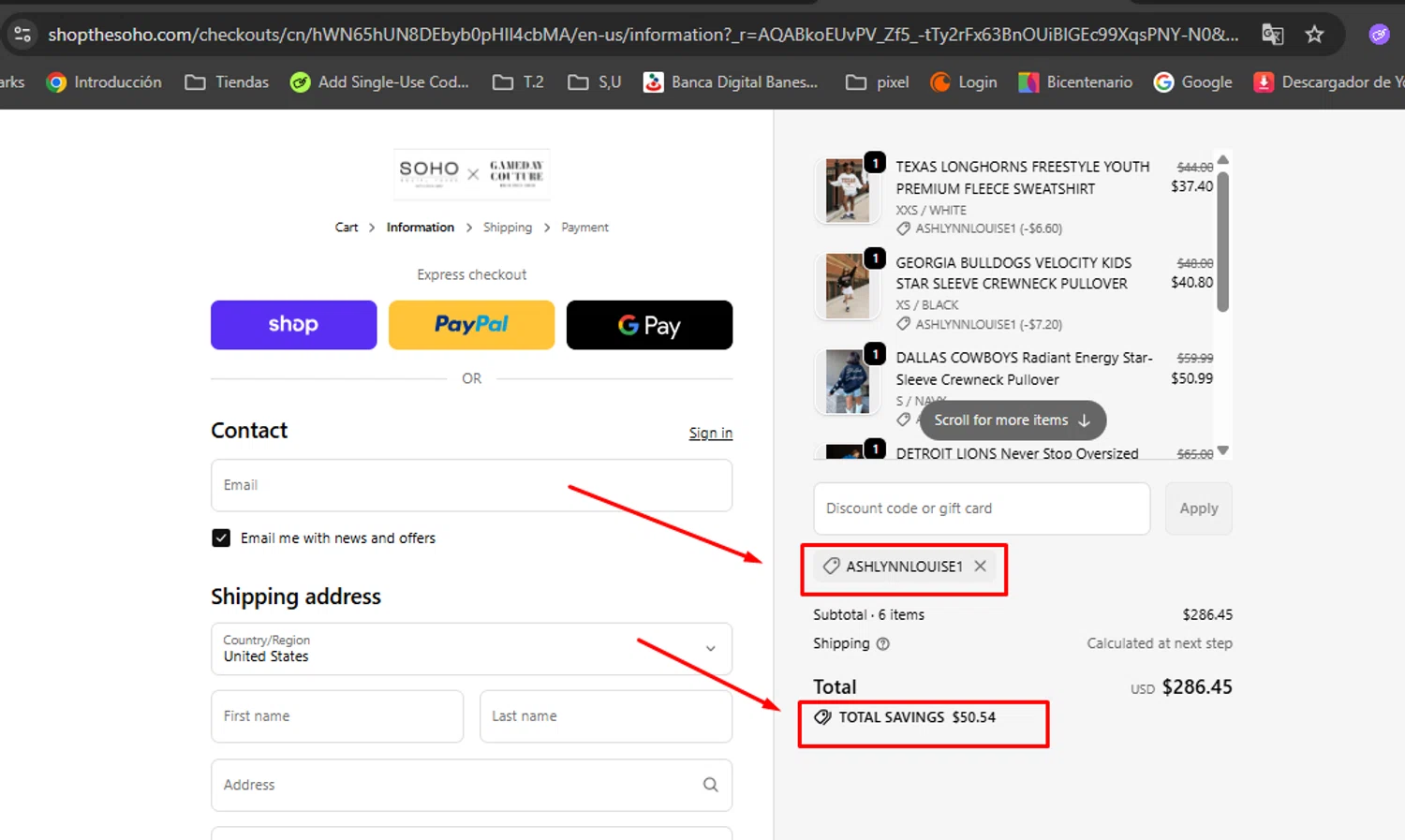Click the $50.99 item price
This screenshot has height=840, width=1405.
tap(1191, 378)
